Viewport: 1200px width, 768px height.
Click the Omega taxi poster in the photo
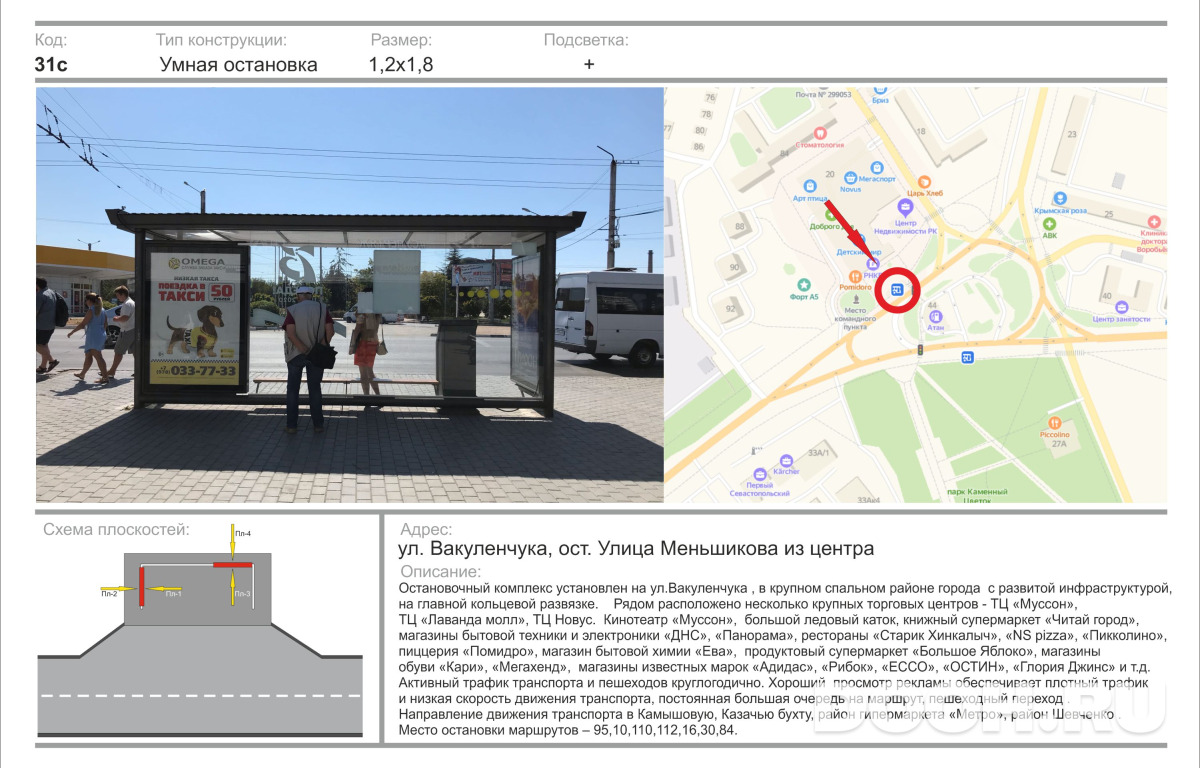(x=194, y=317)
